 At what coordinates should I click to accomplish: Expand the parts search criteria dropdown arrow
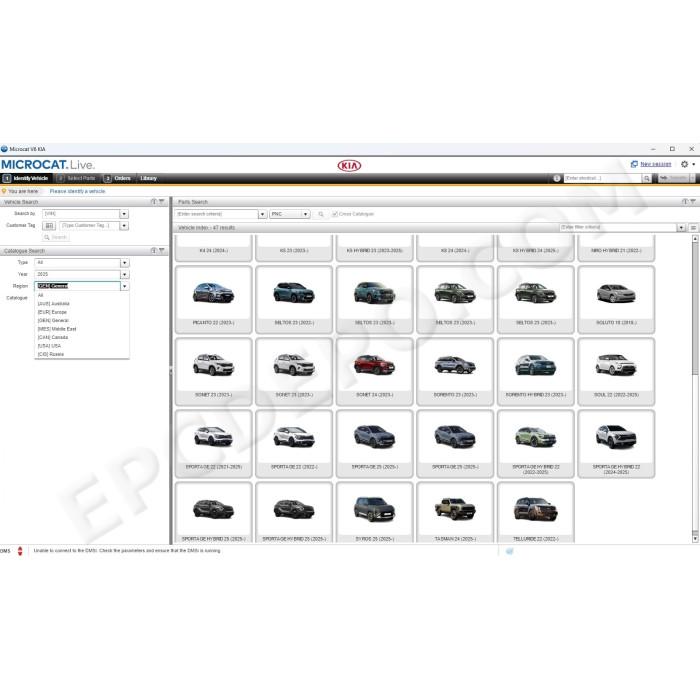point(262,214)
